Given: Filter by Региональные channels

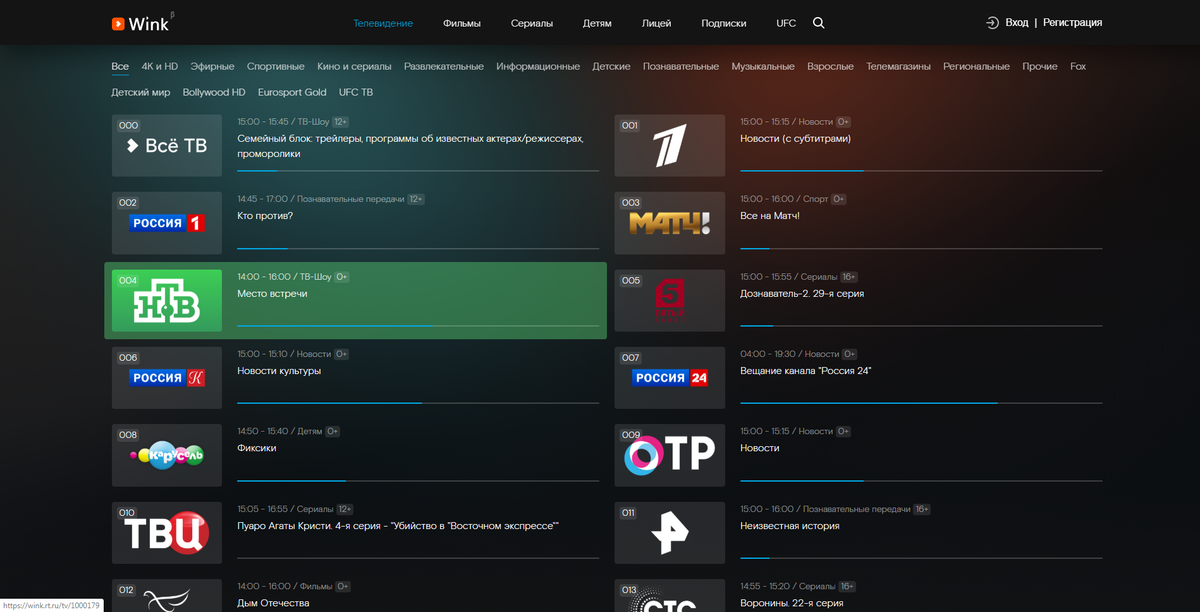Looking at the screenshot, I should coord(977,67).
